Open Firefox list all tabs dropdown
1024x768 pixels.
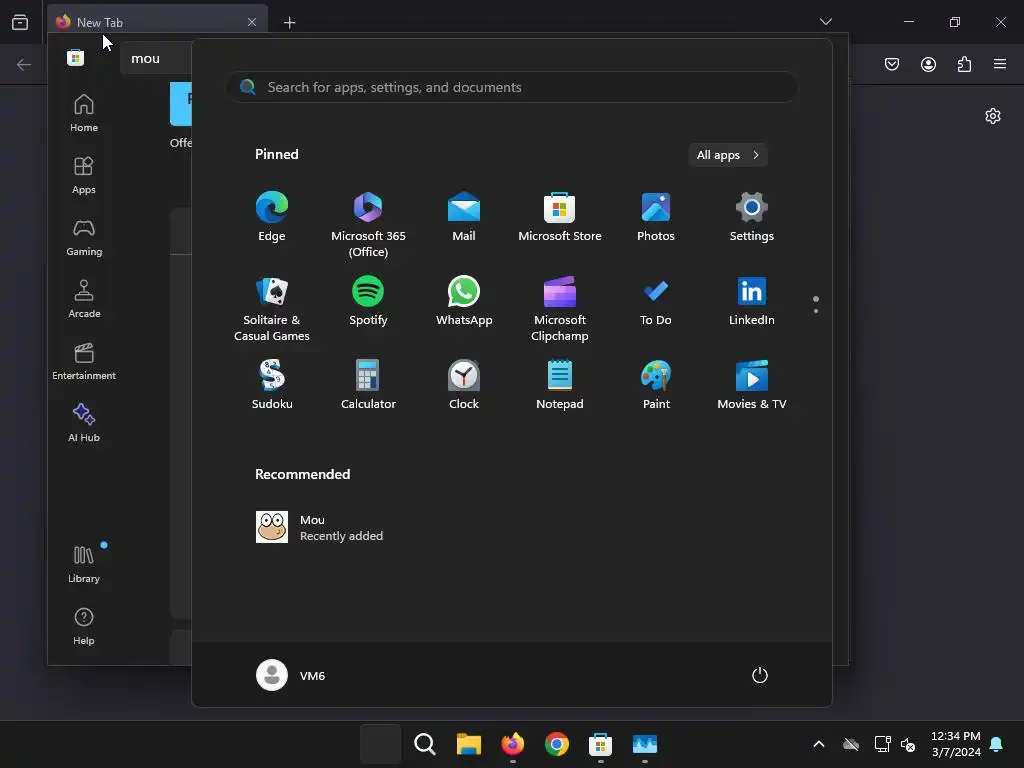[825, 22]
